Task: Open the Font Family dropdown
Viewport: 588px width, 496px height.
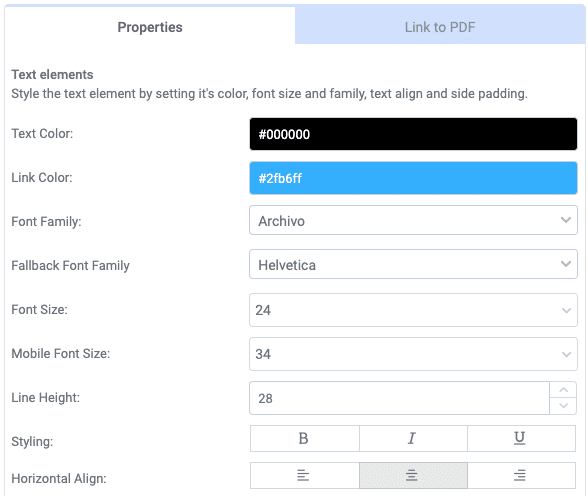Action: click(413, 220)
